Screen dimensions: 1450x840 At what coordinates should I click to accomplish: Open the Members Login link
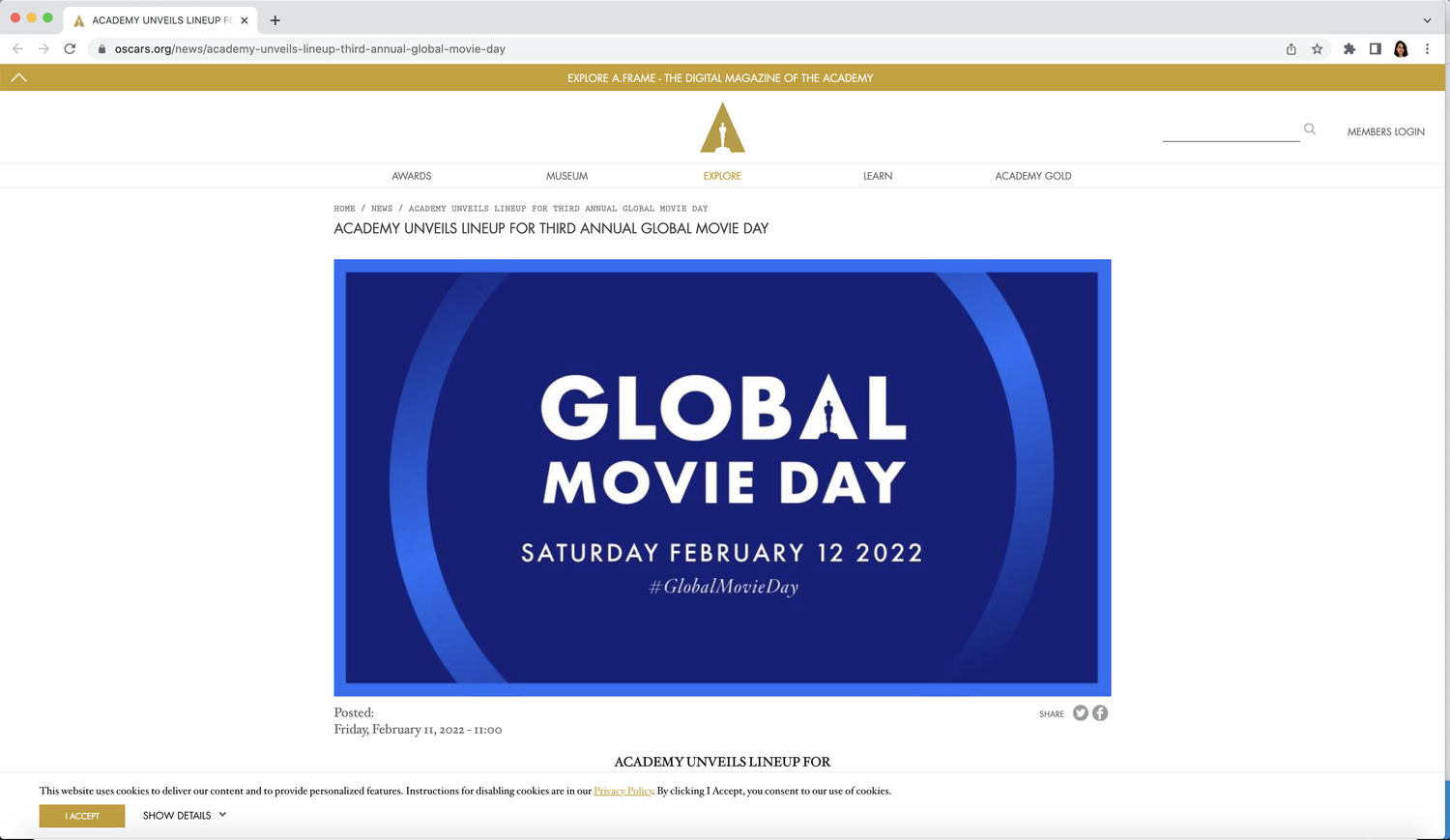(x=1386, y=131)
